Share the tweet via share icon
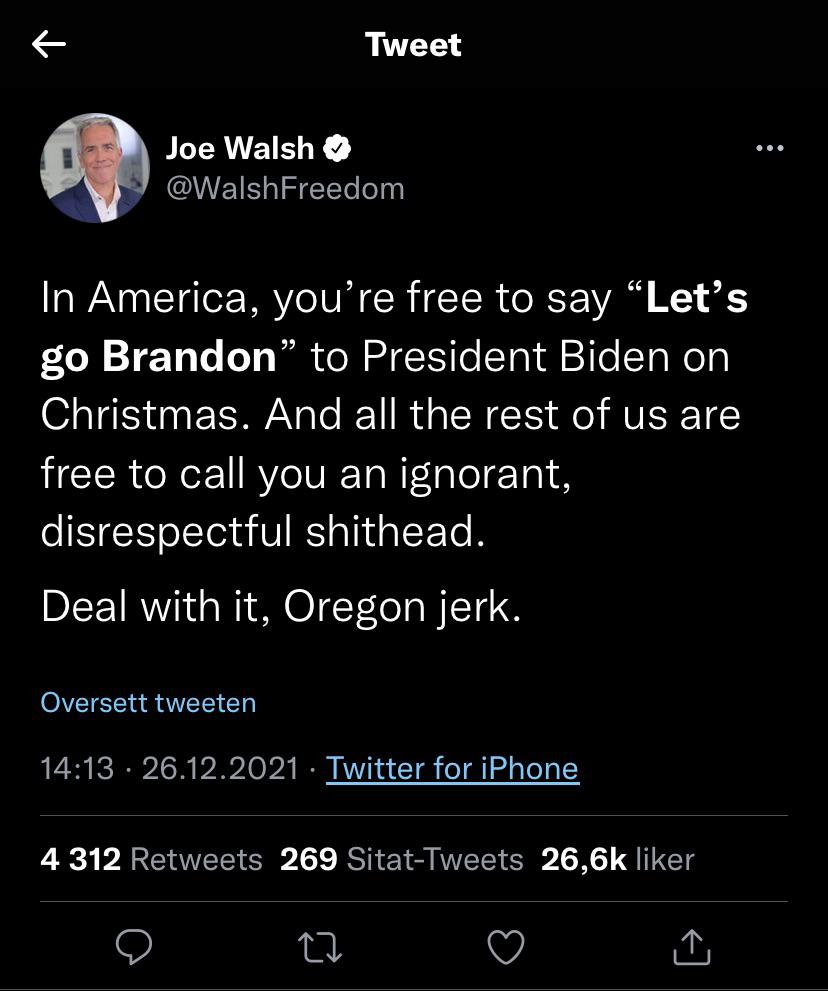Viewport: 828px width, 991px height. tap(692, 947)
